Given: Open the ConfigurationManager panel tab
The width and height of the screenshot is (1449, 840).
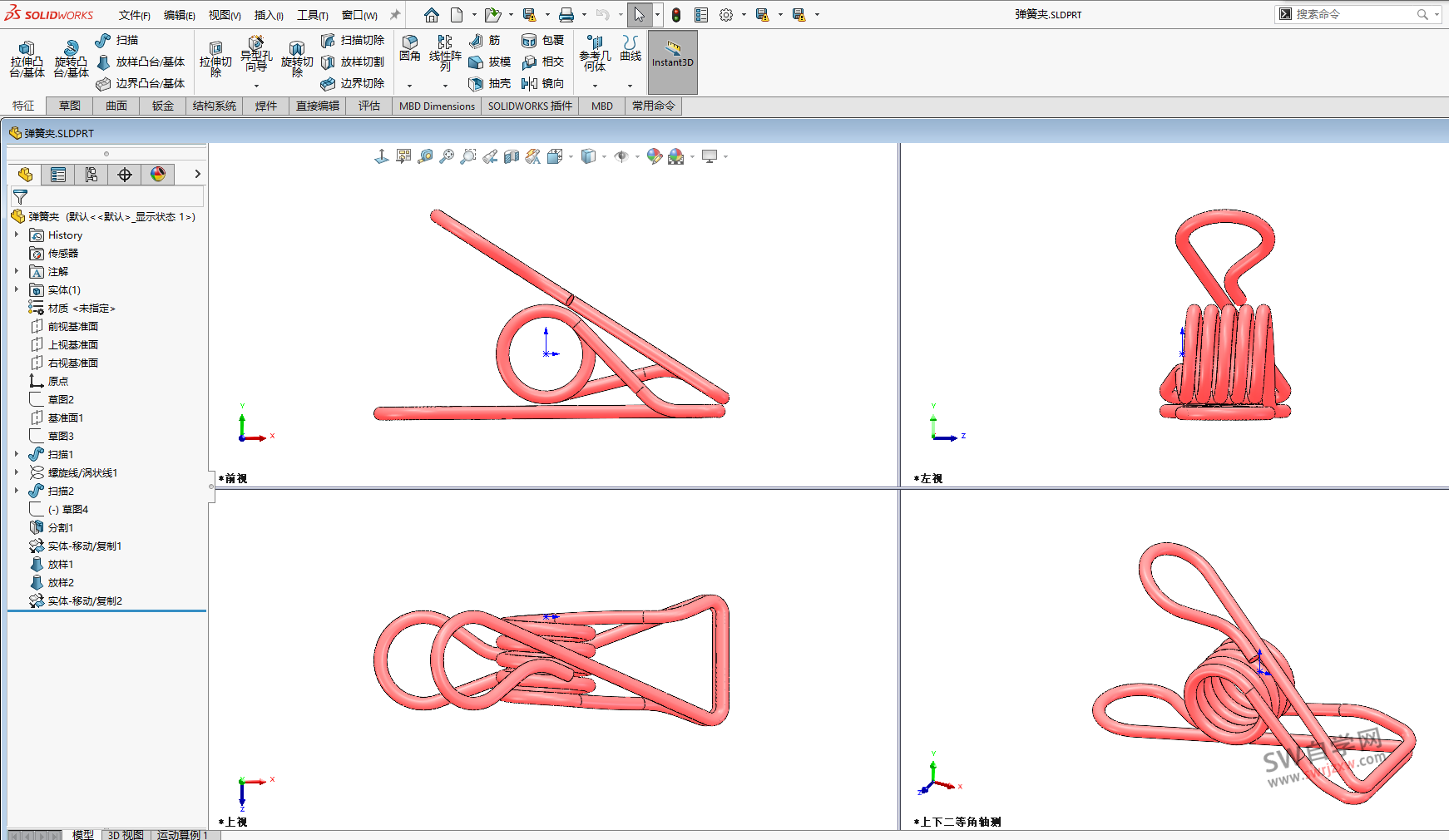Looking at the screenshot, I should tap(91, 174).
